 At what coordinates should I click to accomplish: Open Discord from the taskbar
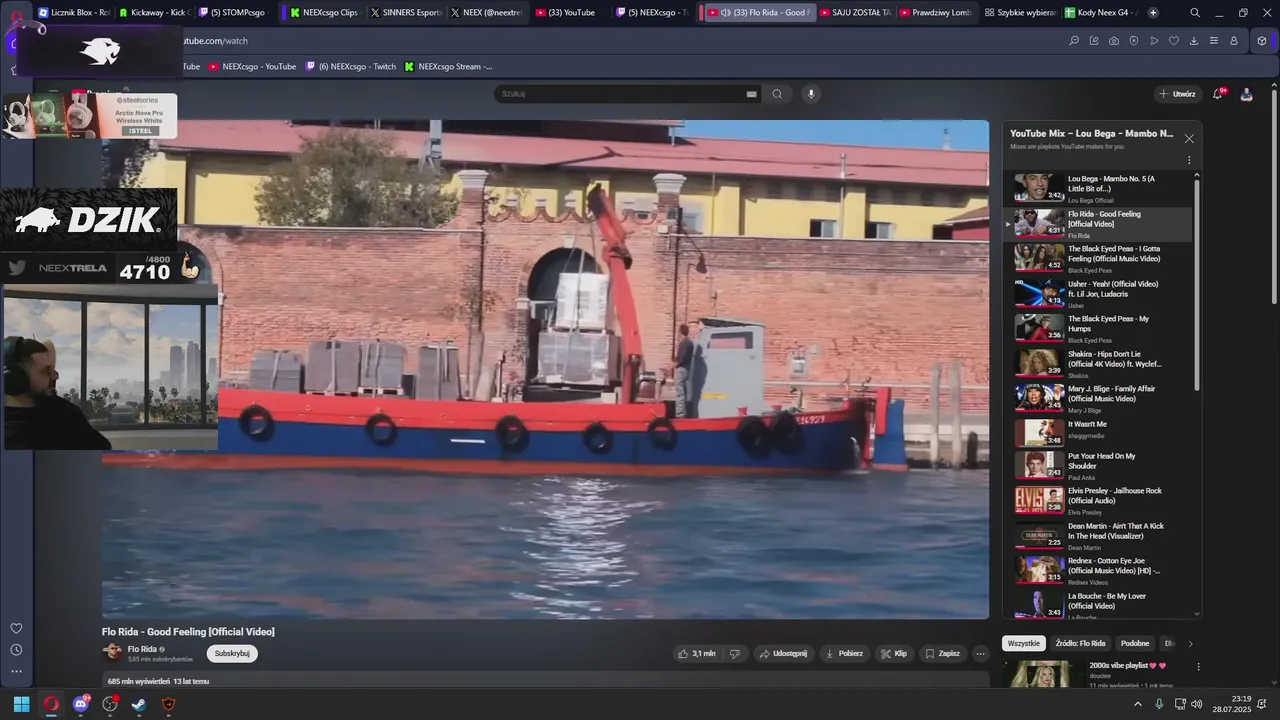pyautogui.click(x=81, y=704)
